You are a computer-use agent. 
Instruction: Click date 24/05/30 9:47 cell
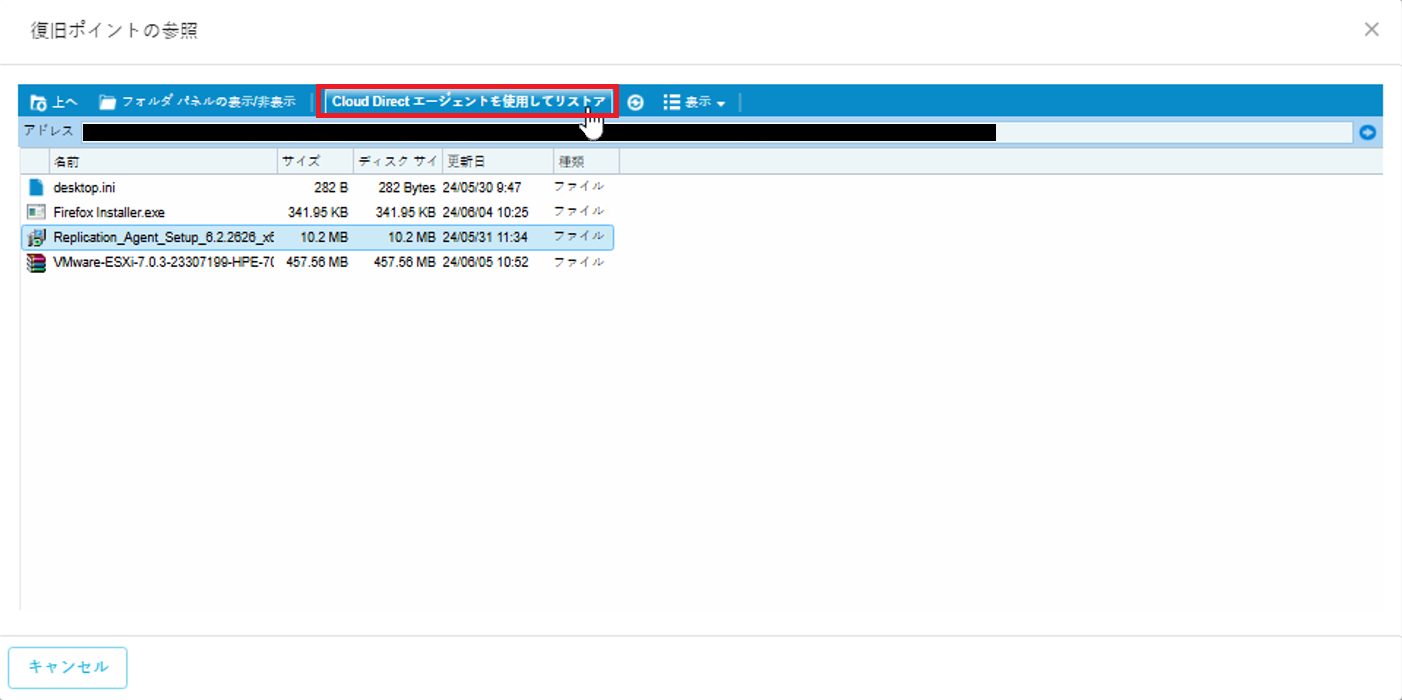pyautogui.click(x=483, y=187)
